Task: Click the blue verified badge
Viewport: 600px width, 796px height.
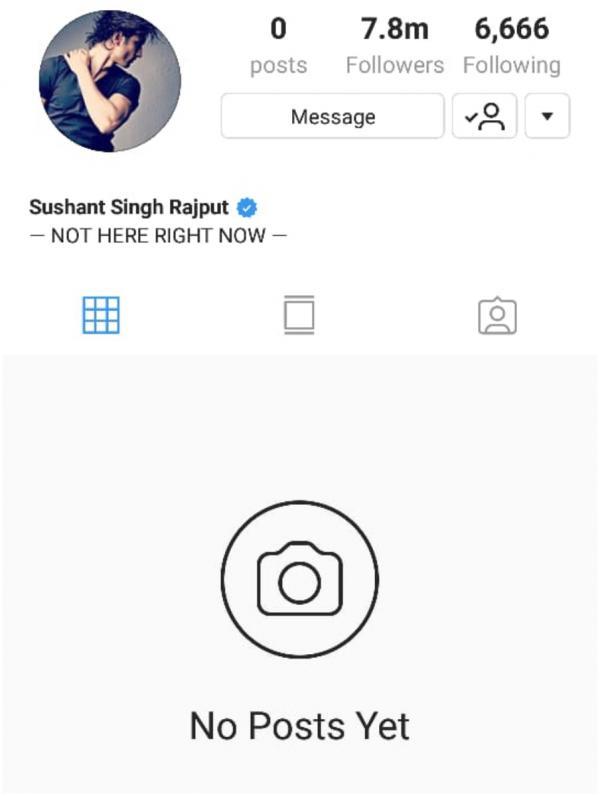Action: pos(247,208)
